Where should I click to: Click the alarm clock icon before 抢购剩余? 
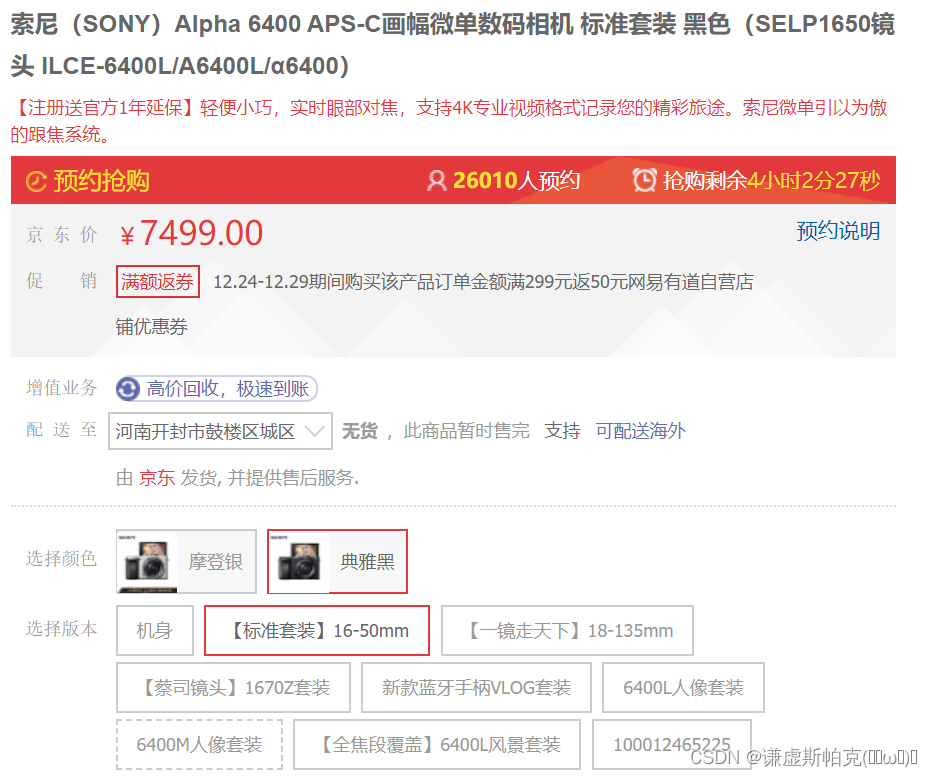[x=644, y=180]
